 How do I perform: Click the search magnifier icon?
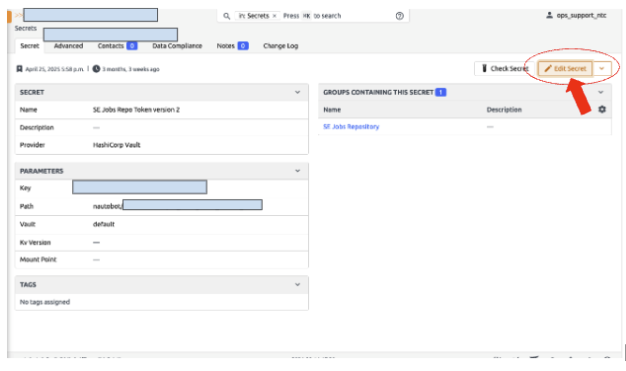[226, 16]
